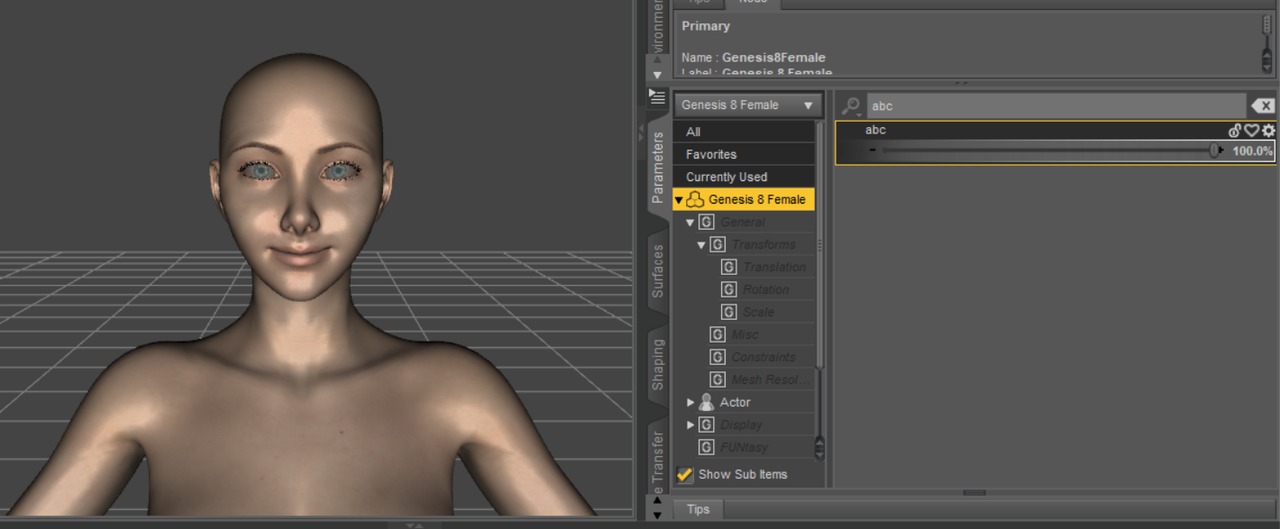Collapse the Transforms group triangle
Viewport: 1280px width, 529px height.
[x=701, y=245]
